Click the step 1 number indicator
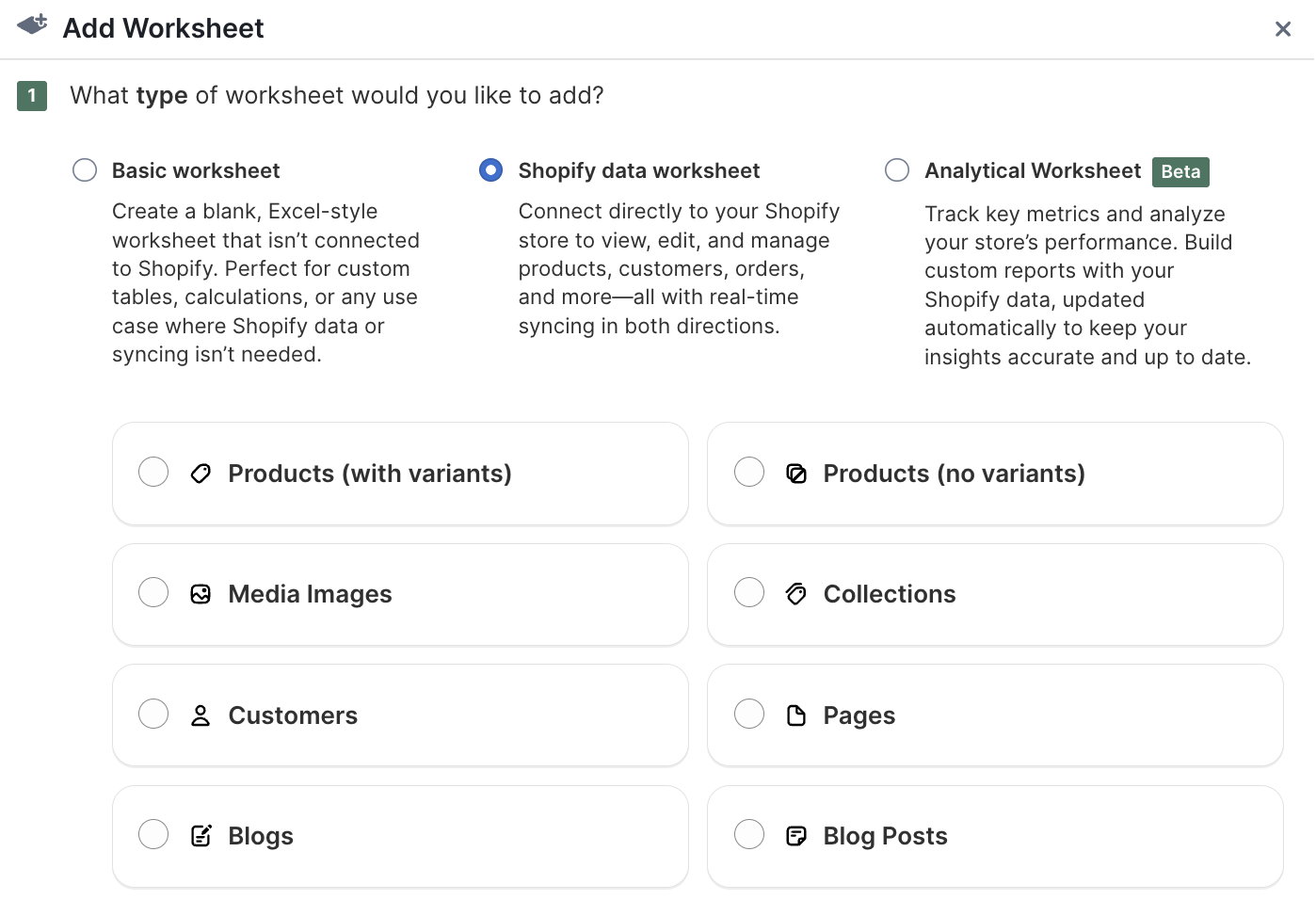 (x=31, y=95)
